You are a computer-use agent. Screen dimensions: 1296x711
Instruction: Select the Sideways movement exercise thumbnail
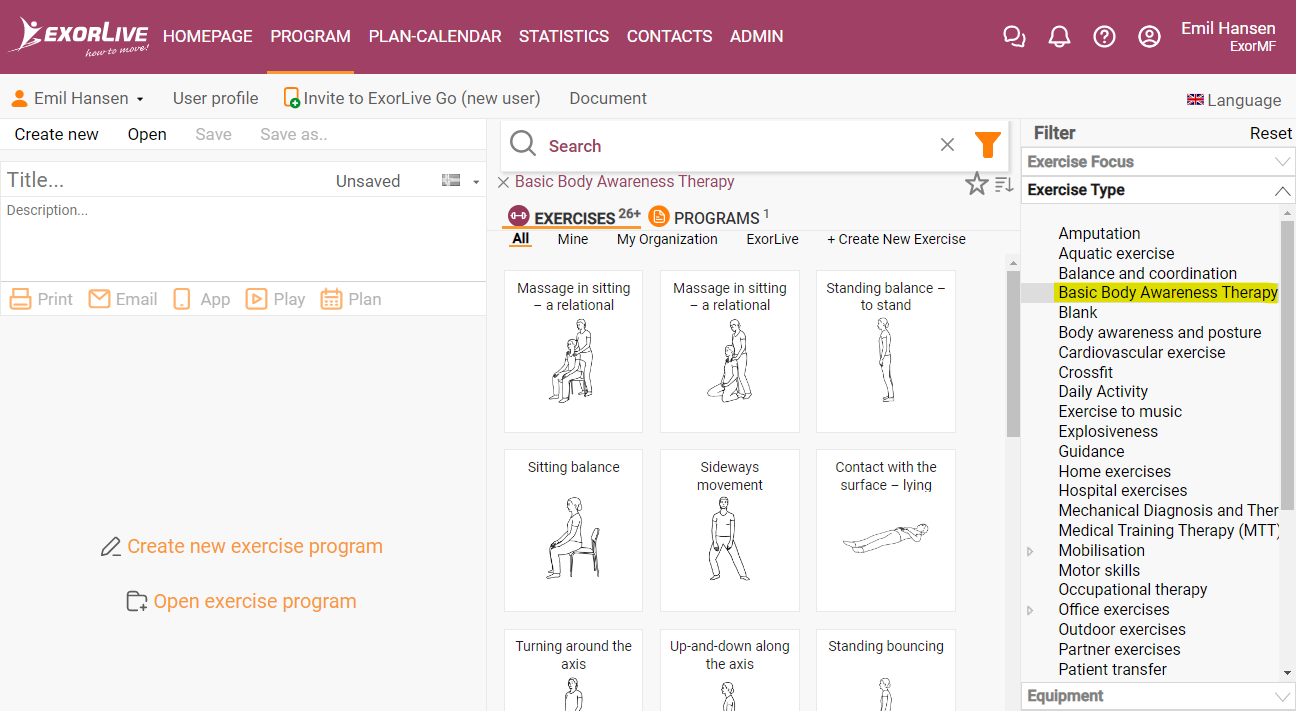pyautogui.click(x=730, y=530)
